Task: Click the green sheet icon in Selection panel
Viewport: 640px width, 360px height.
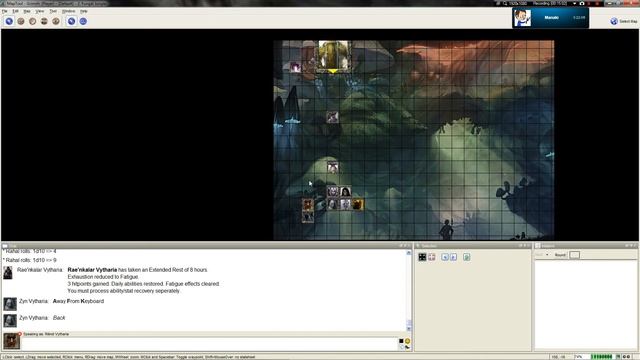Action: [x=467, y=257]
